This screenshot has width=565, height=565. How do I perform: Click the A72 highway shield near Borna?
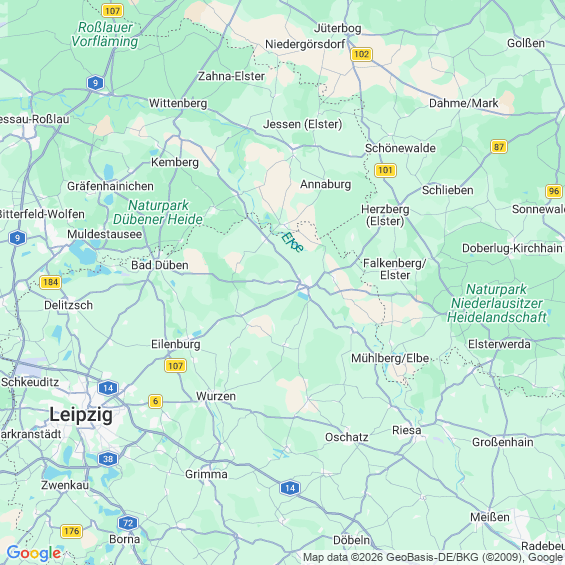(128, 523)
